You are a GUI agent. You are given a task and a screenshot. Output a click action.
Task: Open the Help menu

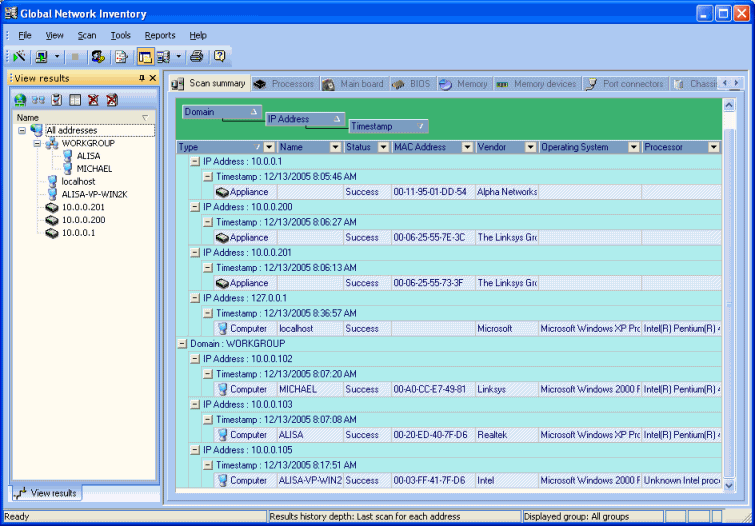tap(198, 36)
